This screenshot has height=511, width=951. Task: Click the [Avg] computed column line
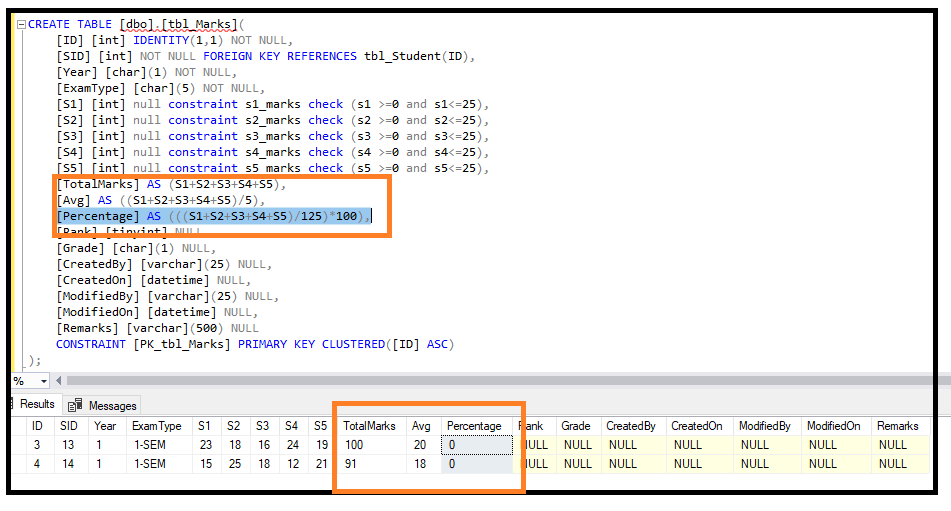(x=161, y=200)
